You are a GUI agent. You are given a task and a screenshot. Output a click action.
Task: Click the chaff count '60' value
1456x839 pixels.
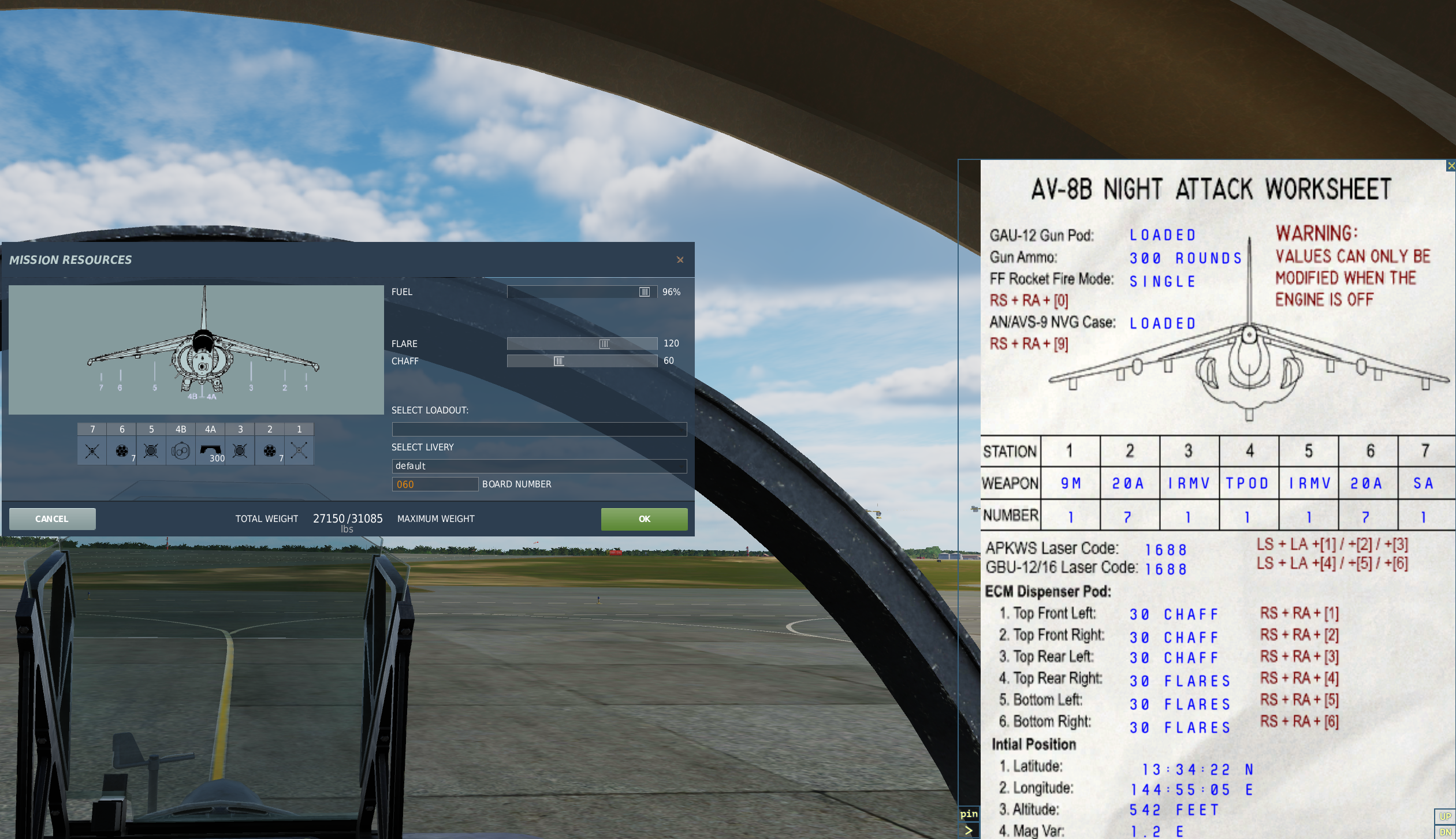pos(668,361)
